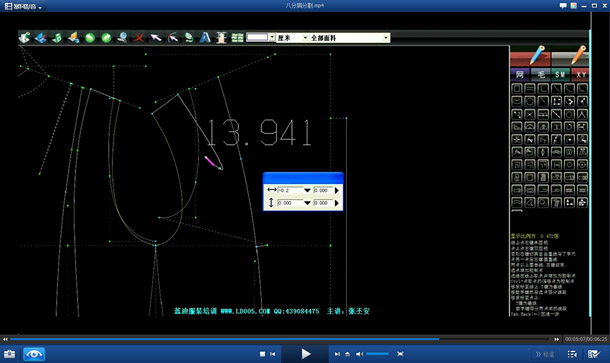
Task: Click the first green round arrow icon
Action: [90, 38]
